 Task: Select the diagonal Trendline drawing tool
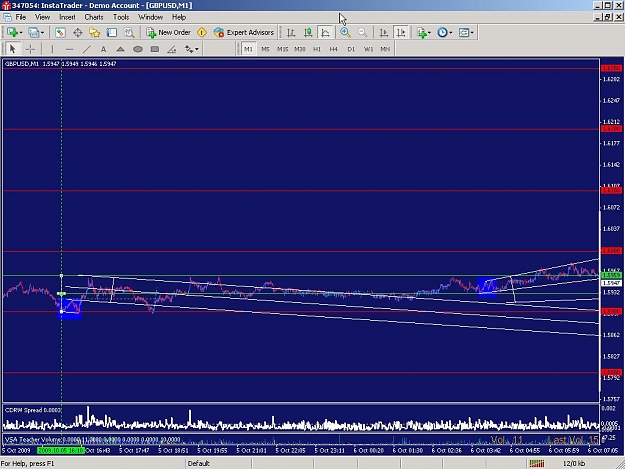point(86,49)
